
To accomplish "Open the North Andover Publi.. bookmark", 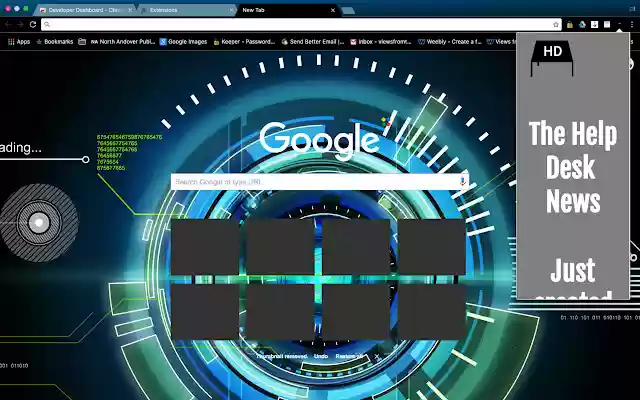I will click(123, 42).
